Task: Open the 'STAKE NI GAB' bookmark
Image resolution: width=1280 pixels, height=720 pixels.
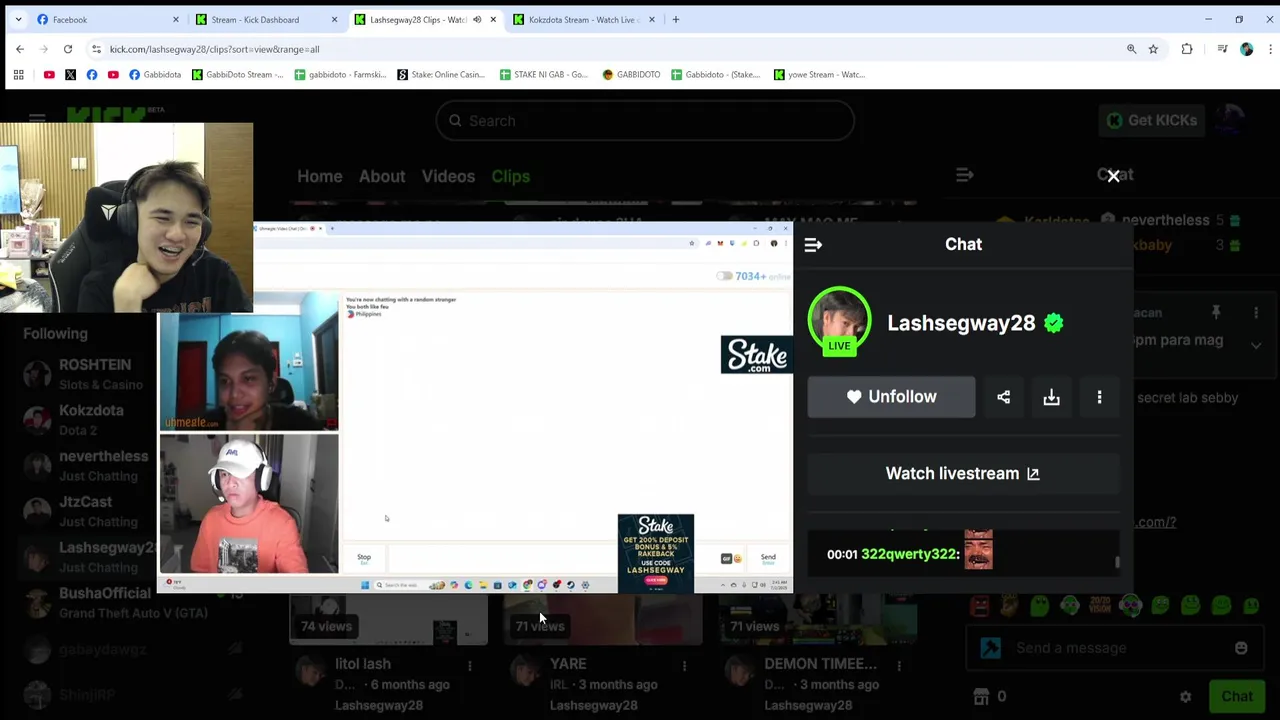Action: pos(544,74)
